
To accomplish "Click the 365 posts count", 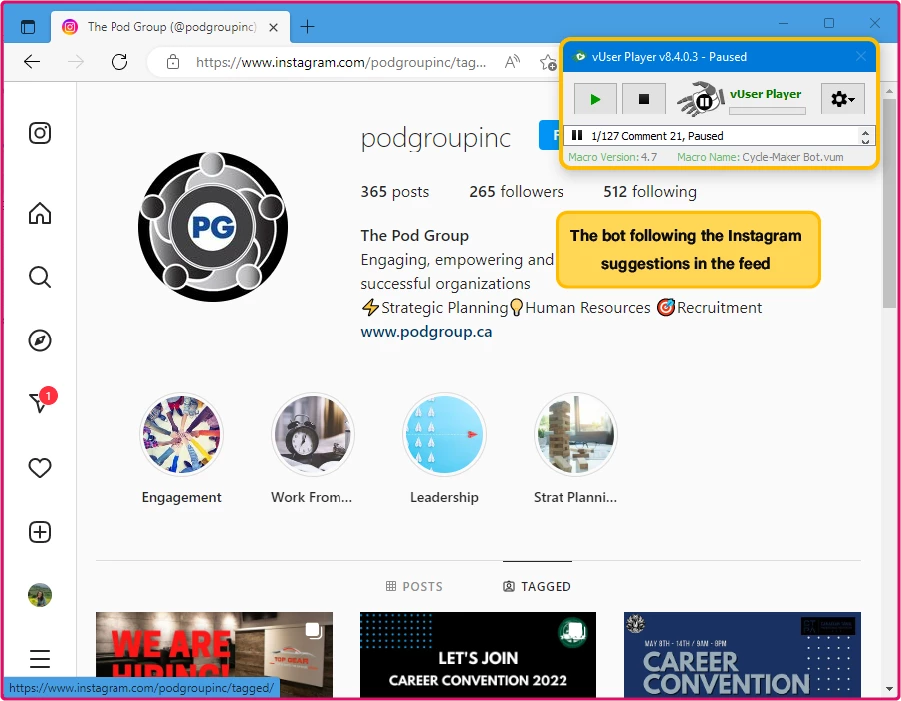I will click(394, 191).
